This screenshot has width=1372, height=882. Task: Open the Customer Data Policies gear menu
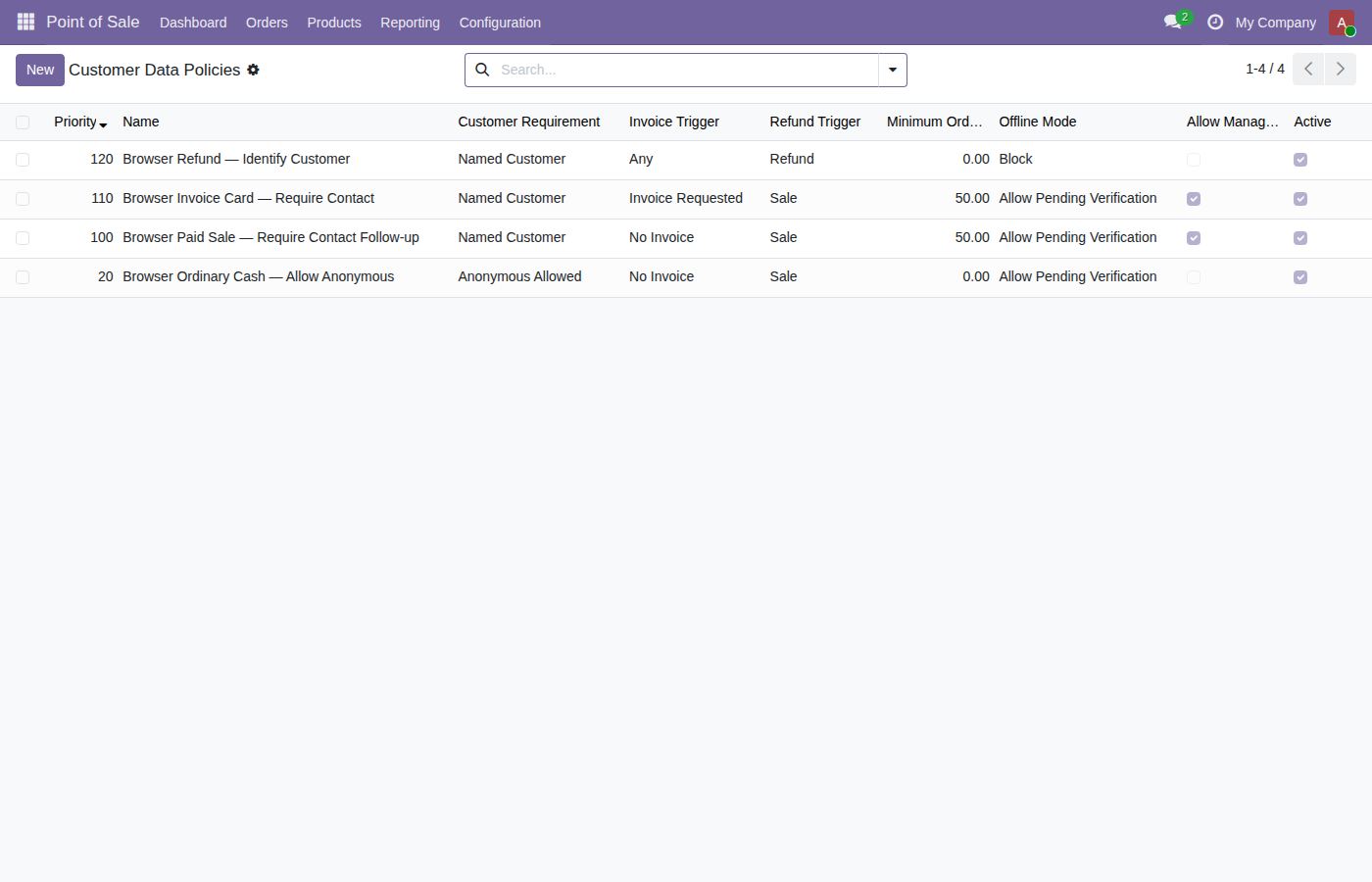click(253, 70)
